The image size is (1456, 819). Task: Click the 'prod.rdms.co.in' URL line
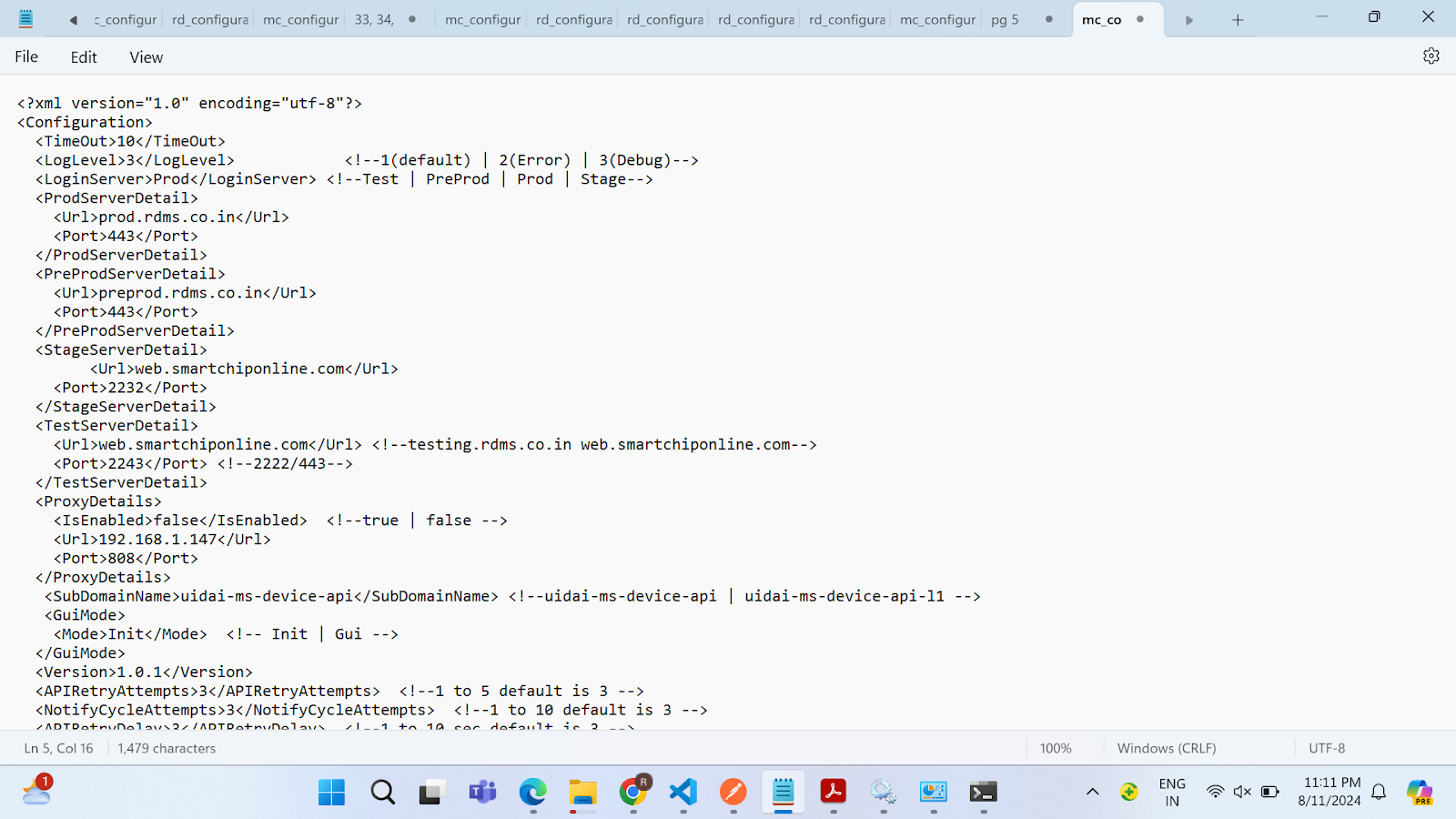[x=171, y=217]
